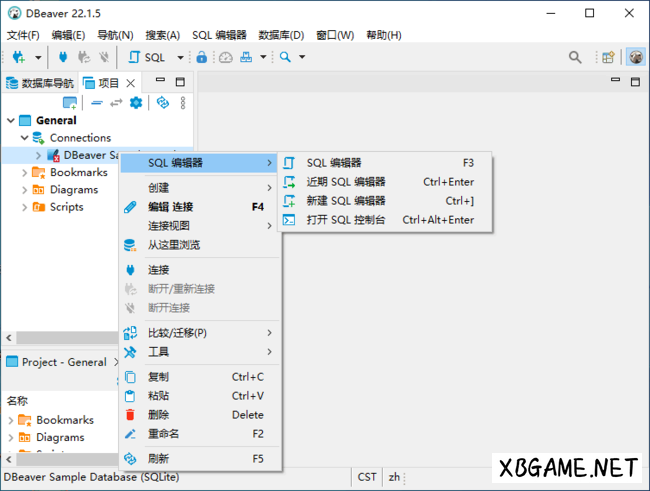650x491 pixels.
Task: Toggle link with editor arrows icon
Action: click(x=116, y=102)
